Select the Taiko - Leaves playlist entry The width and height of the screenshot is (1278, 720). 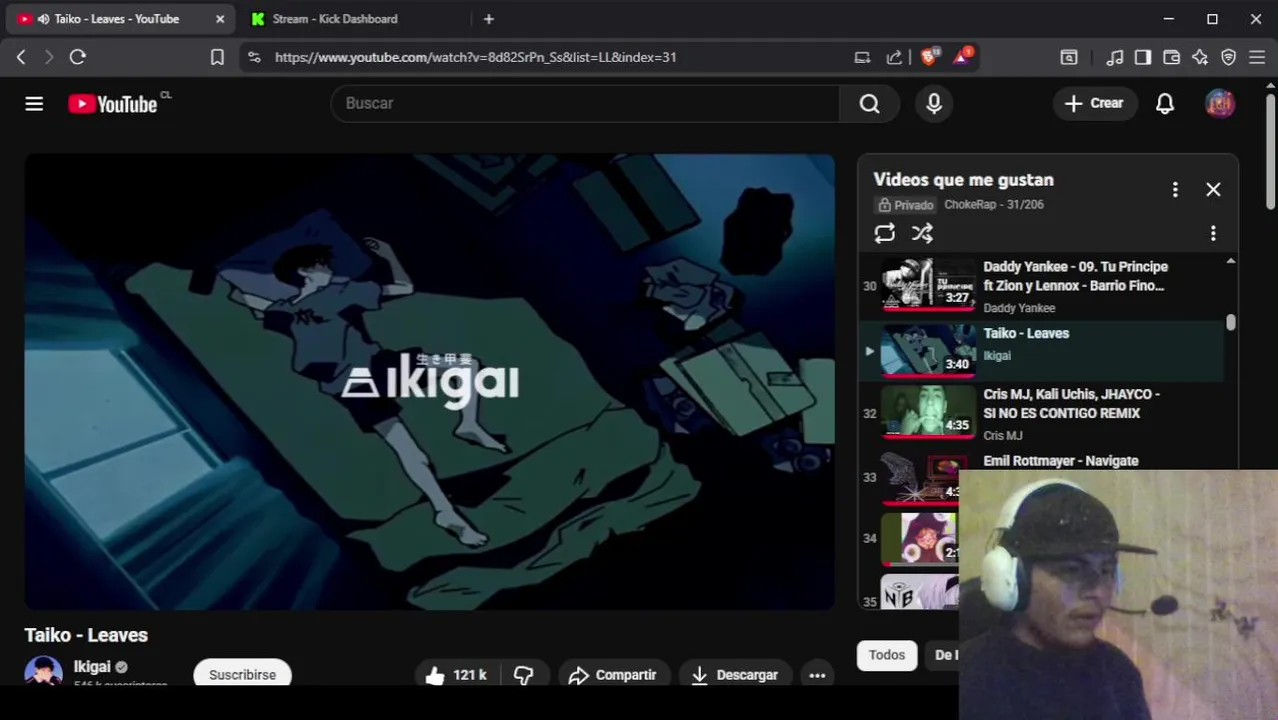click(1040, 350)
